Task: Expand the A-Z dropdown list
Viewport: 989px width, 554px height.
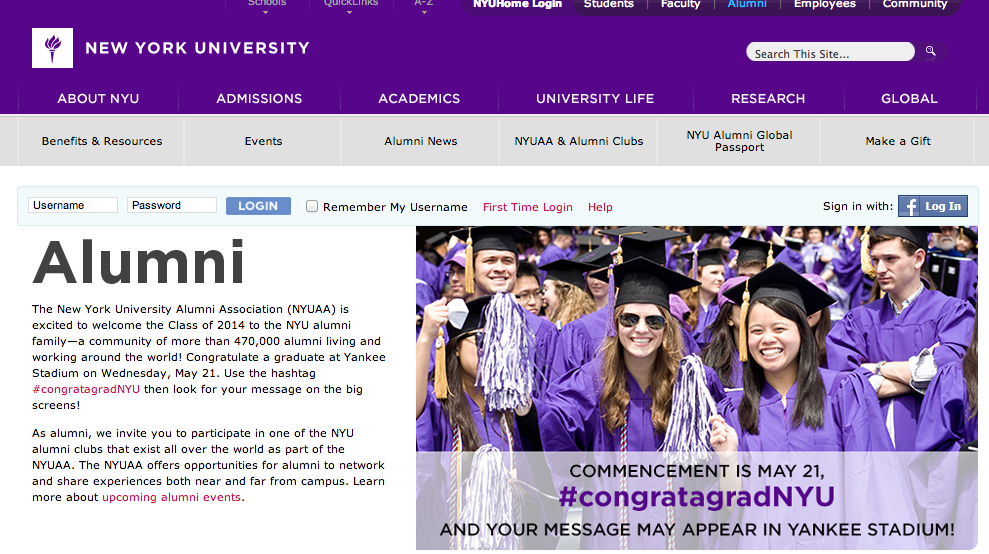Action: [424, 4]
